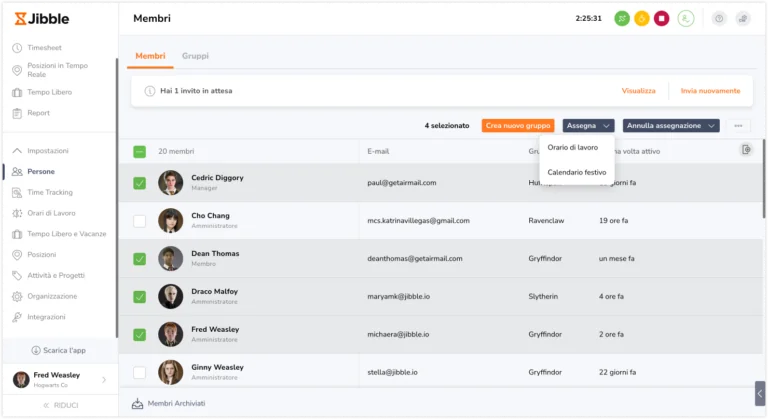Click email paul@getairmail.com
Image resolution: width=768 pixels, height=419 pixels.
coord(402,182)
